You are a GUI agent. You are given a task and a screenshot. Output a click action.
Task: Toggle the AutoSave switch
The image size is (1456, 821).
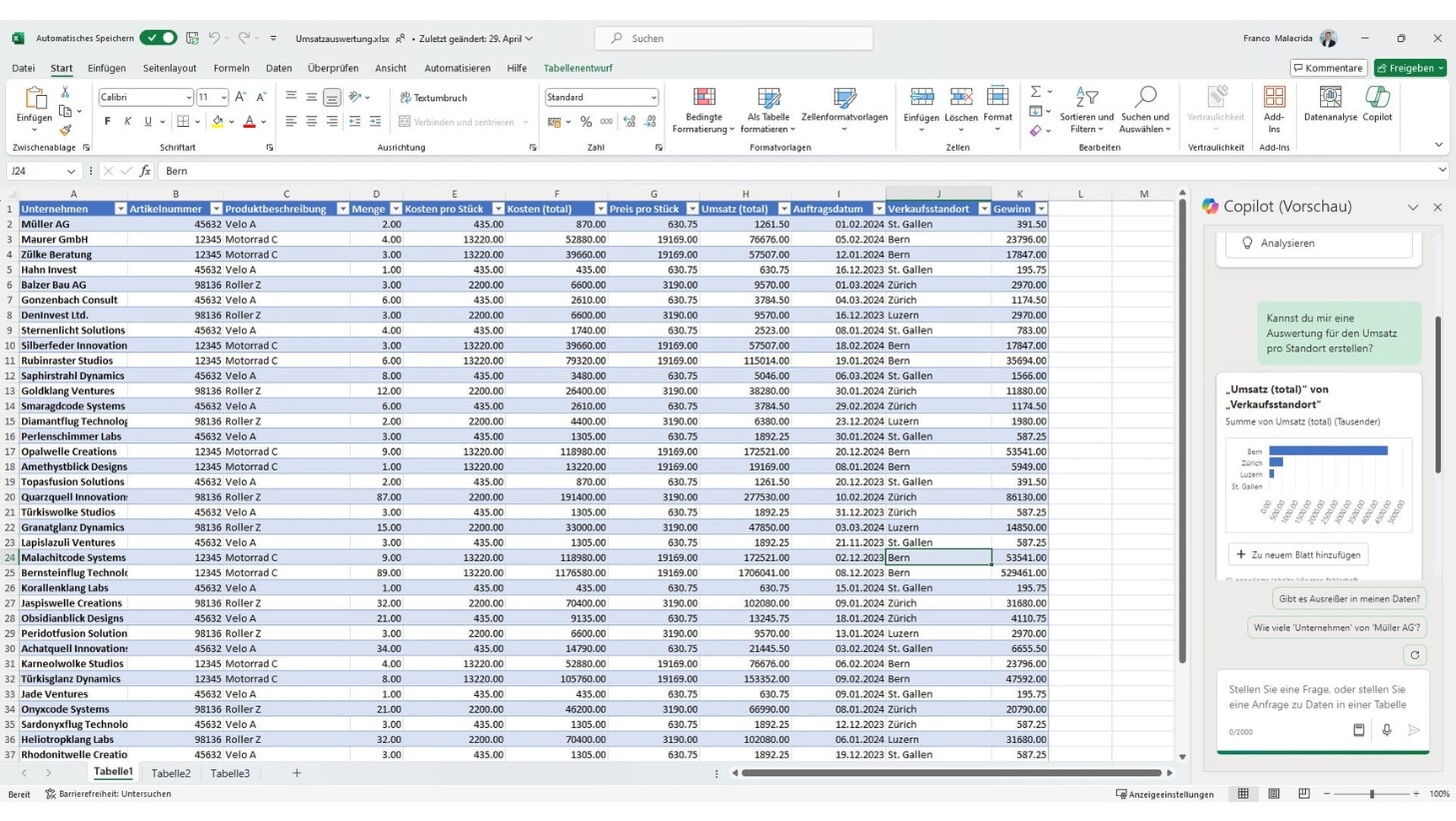[158, 38]
